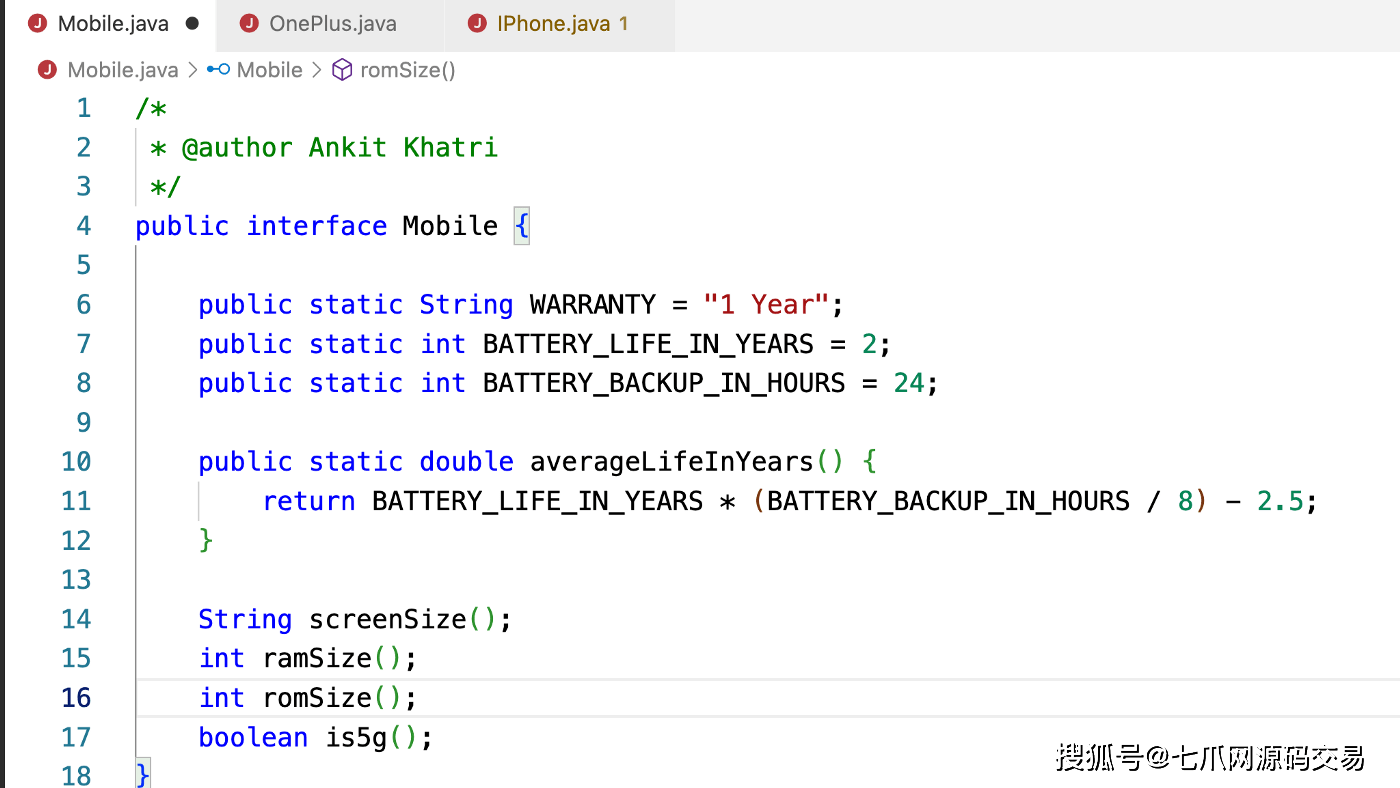Image resolution: width=1400 pixels, height=788 pixels.
Task: Click the closing brace on line 18
Action: point(143,775)
